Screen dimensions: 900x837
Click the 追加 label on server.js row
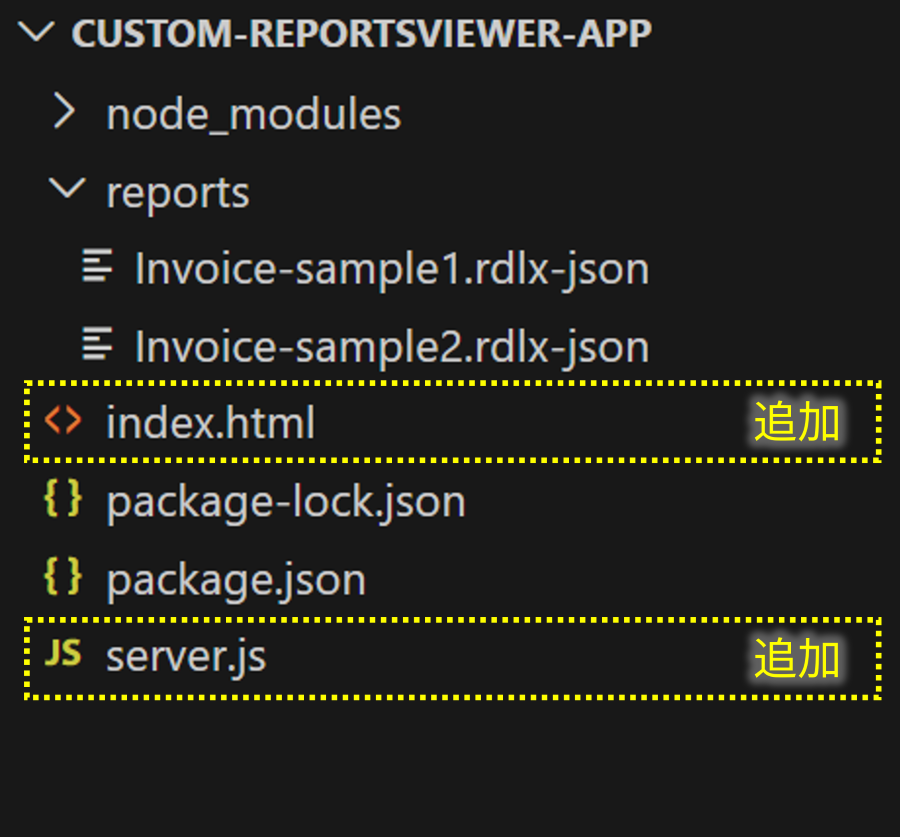click(x=796, y=658)
